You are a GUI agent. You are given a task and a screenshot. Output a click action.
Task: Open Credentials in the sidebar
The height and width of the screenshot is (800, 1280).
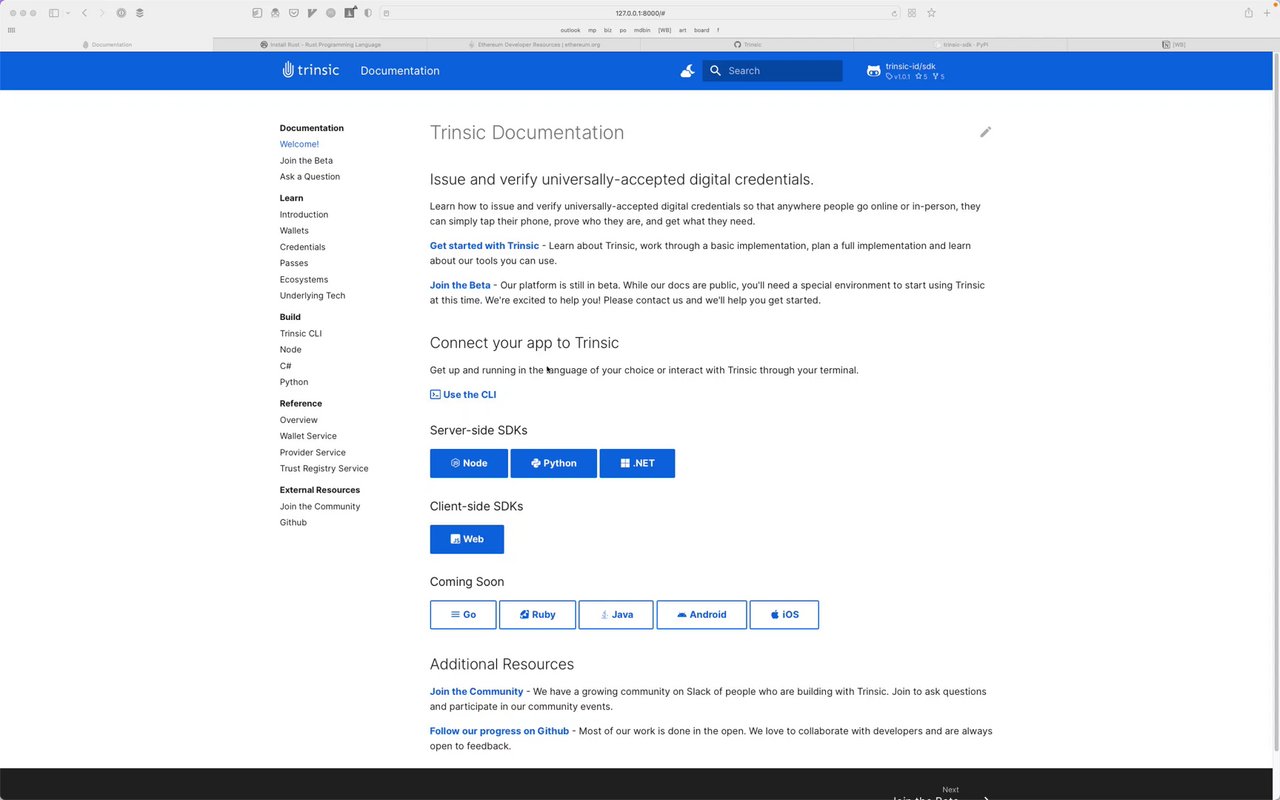303,247
